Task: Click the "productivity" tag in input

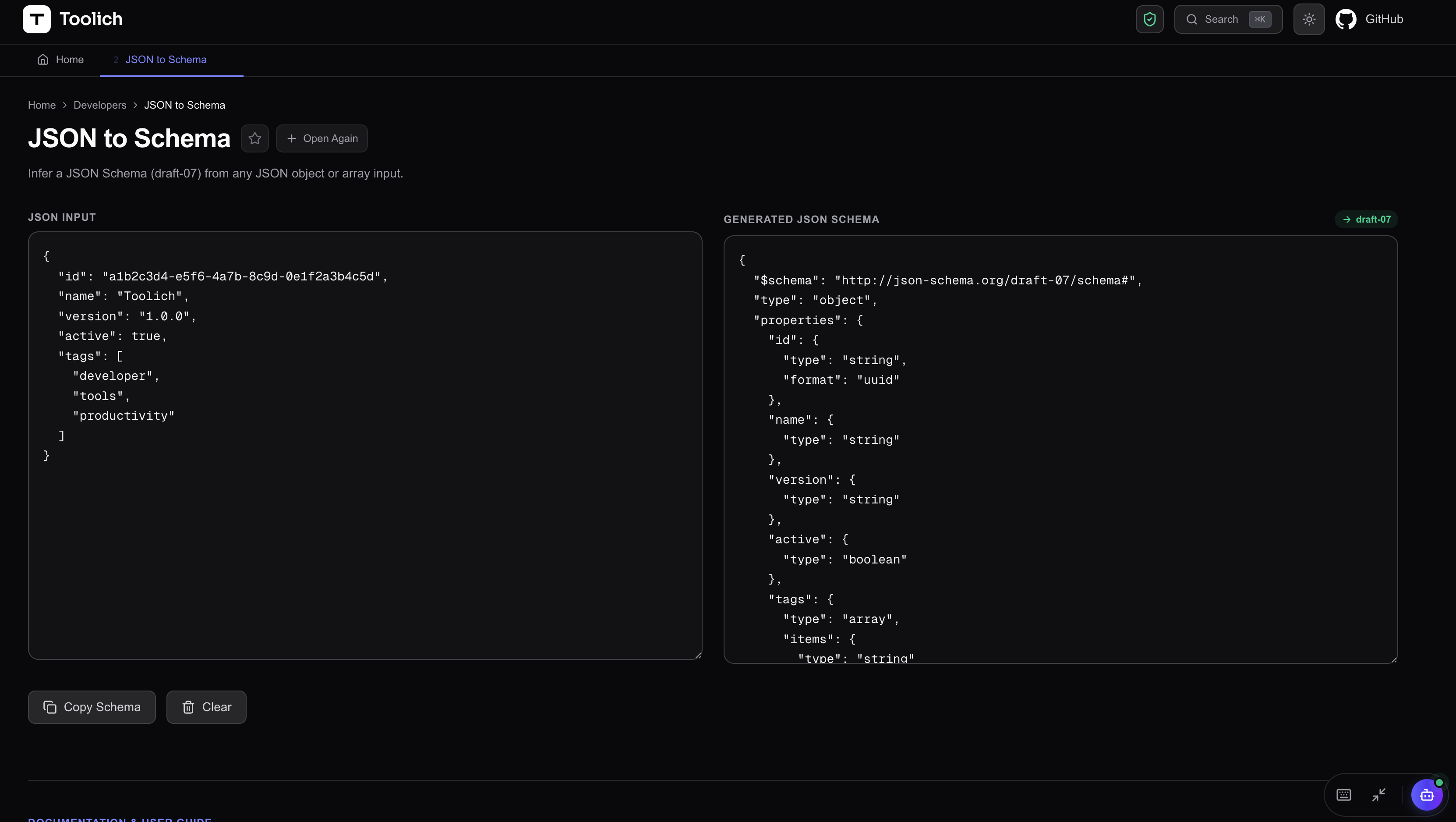Action: (x=124, y=416)
